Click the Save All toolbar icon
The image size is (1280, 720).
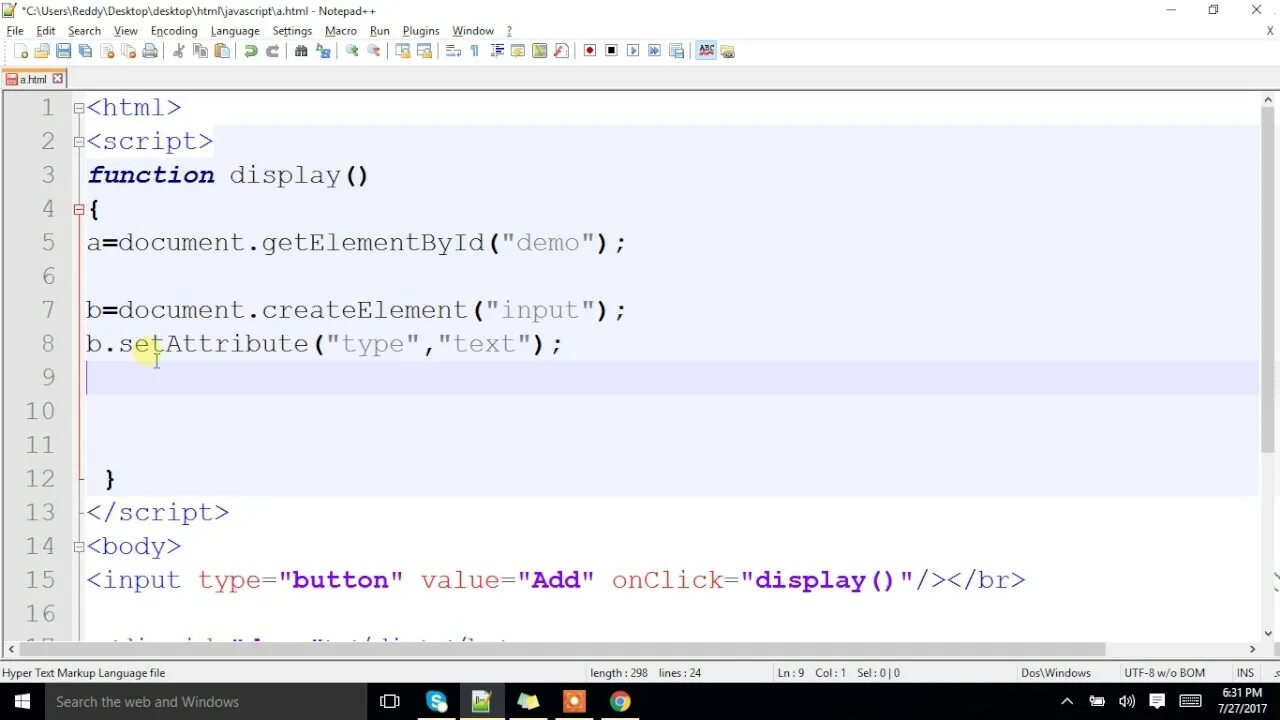click(x=85, y=51)
